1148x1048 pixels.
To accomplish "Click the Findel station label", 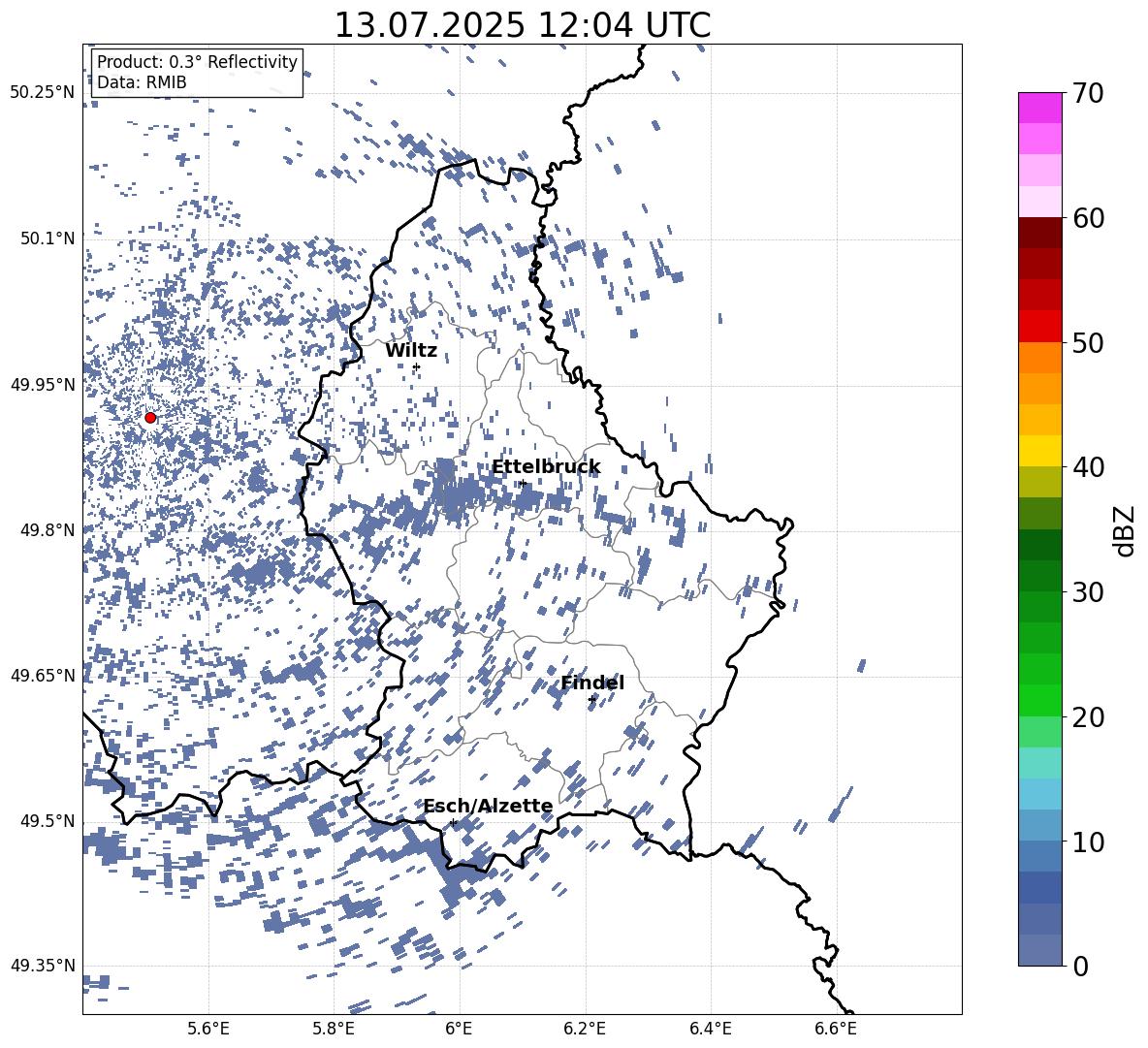I will pos(592,683).
